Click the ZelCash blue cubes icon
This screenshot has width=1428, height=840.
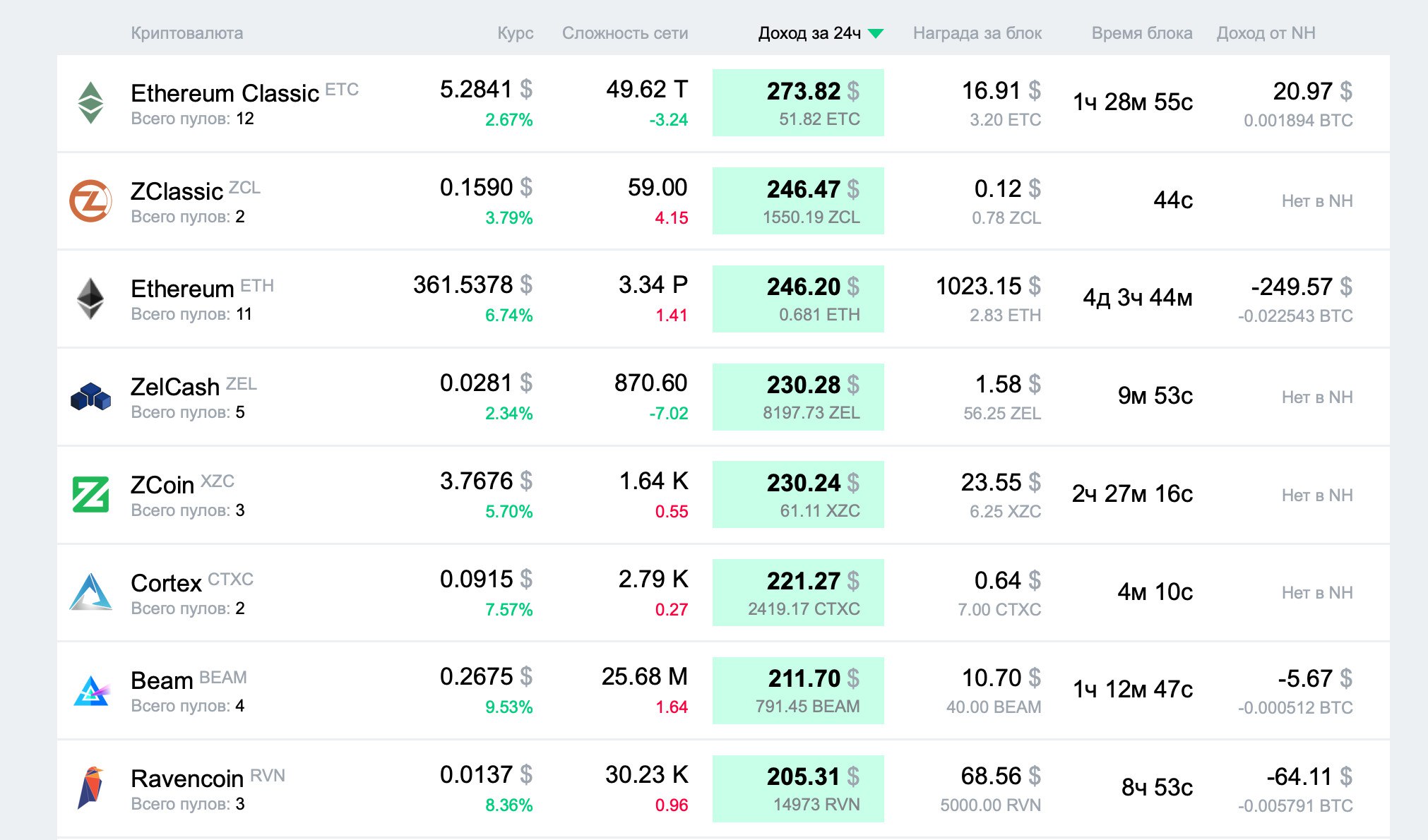pos(90,397)
